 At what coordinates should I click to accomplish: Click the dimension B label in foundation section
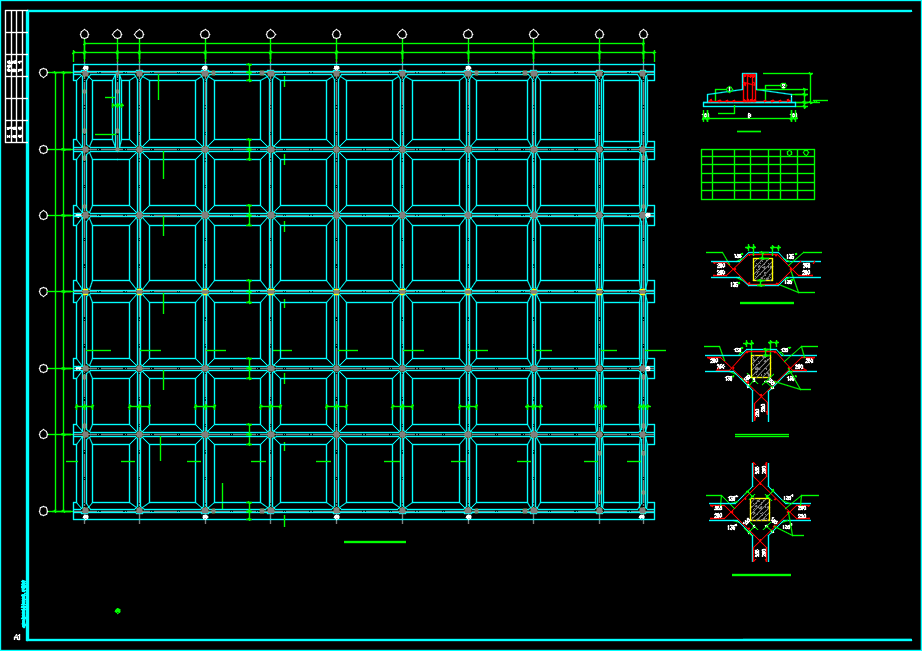click(x=749, y=116)
